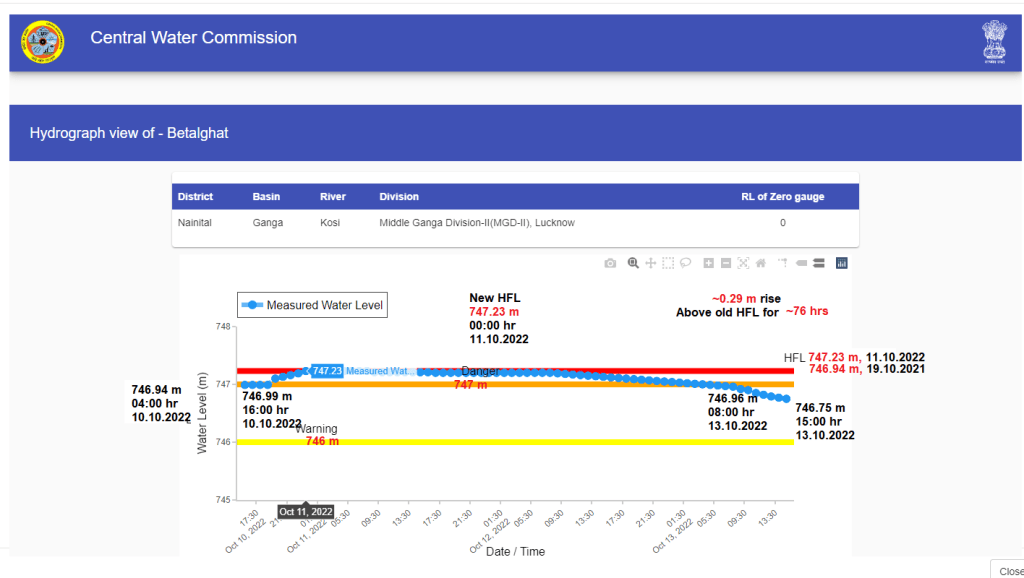The width and height of the screenshot is (1024, 578).
Task: Toggle Measured Water Level legend entry
Action: [312, 305]
